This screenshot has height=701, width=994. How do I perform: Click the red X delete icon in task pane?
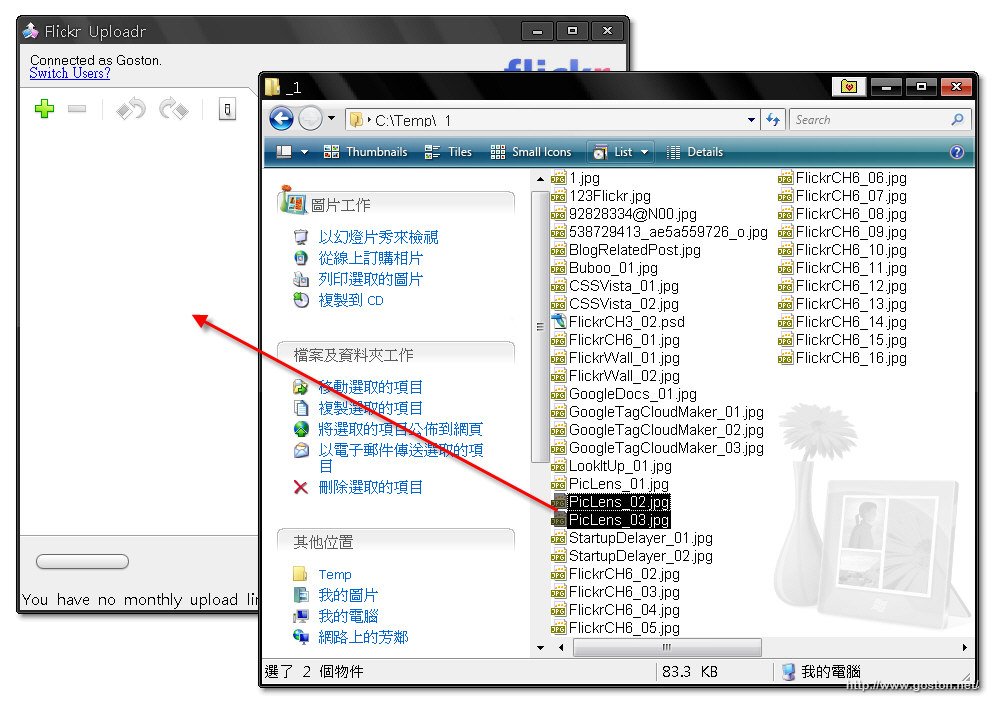(301, 487)
